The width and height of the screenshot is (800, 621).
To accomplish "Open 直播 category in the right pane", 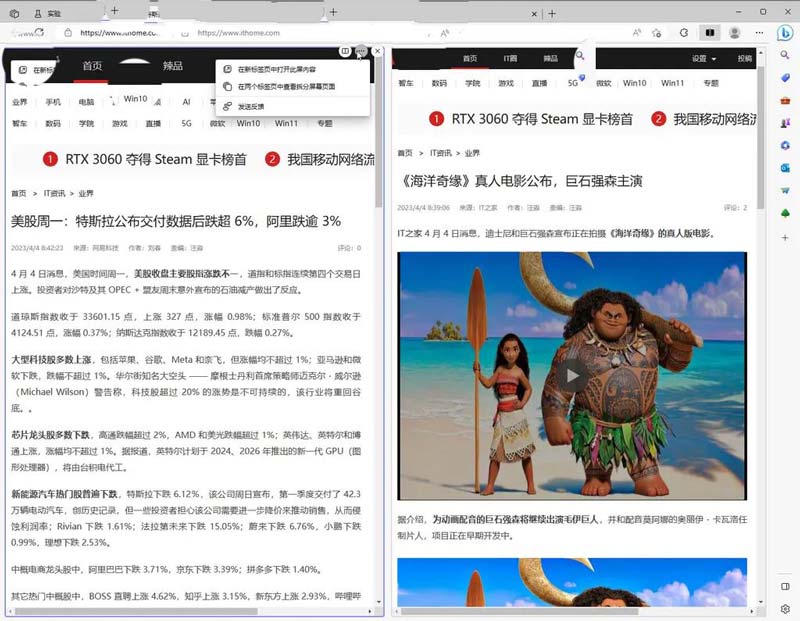I will (539, 83).
